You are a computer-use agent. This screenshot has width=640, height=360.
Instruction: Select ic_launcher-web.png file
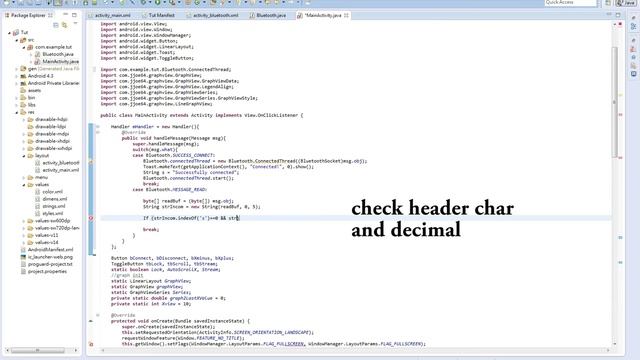click(x=47, y=257)
